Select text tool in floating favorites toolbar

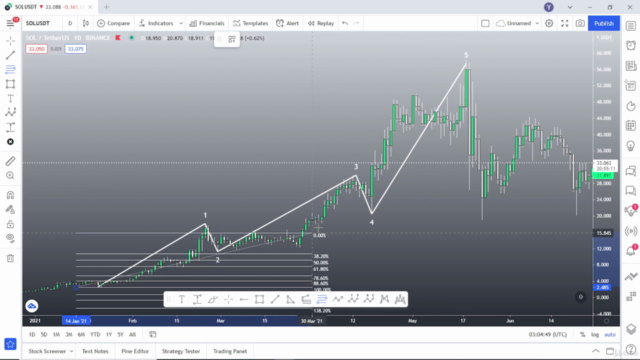coord(182,299)
